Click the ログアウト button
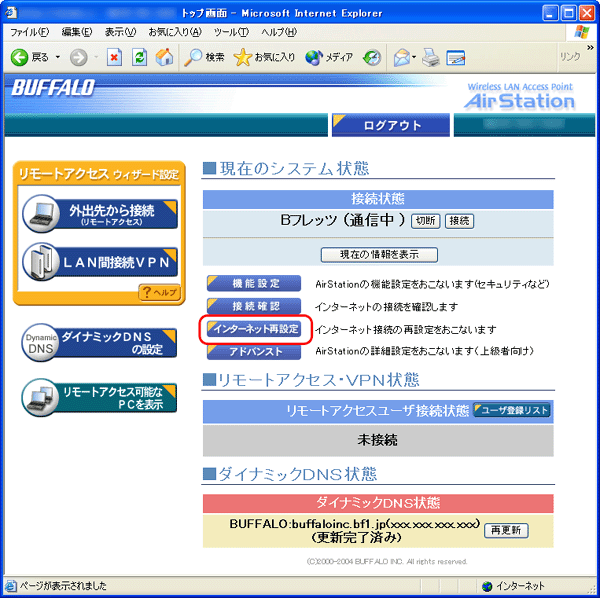This screenshot has width=600, height=598. [391, 125]
